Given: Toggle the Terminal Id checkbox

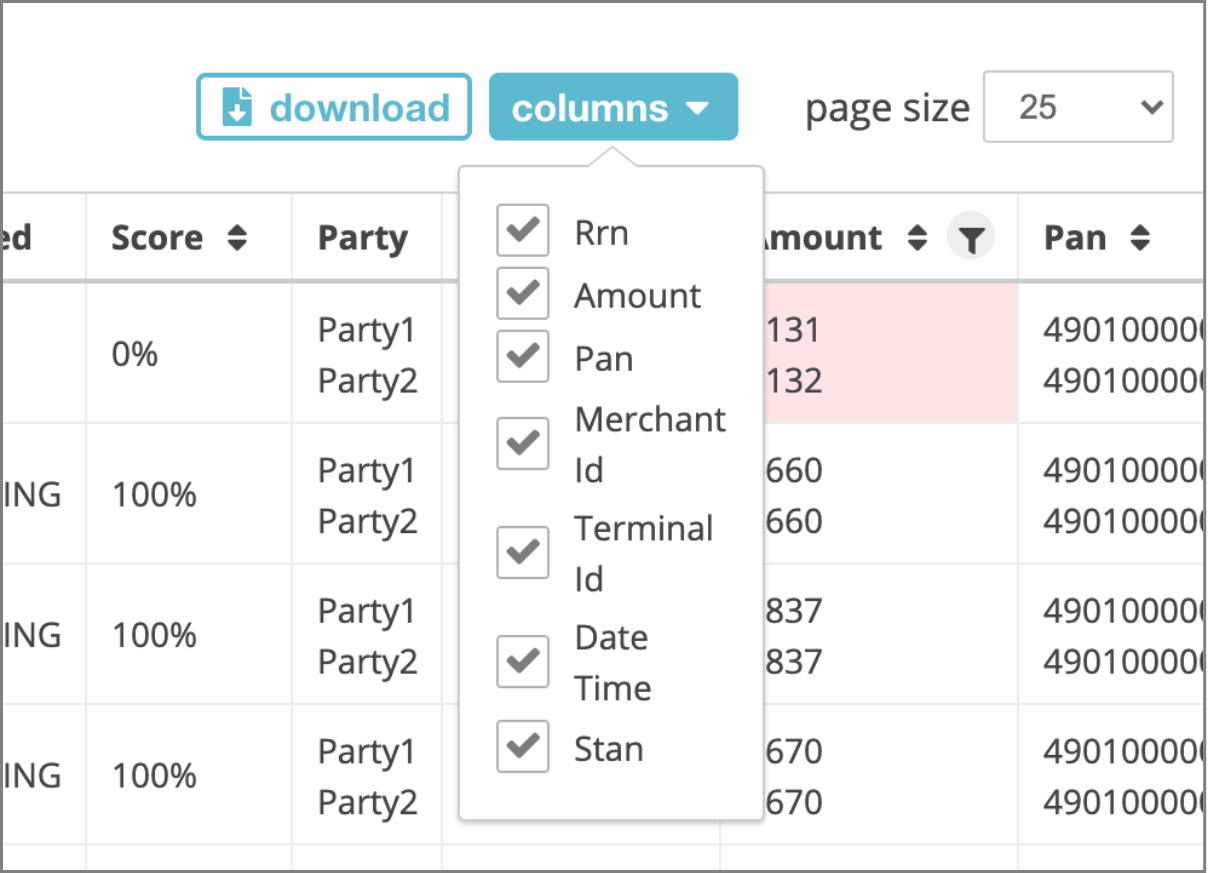Looking at the screenshot, I should pos(522,552).
